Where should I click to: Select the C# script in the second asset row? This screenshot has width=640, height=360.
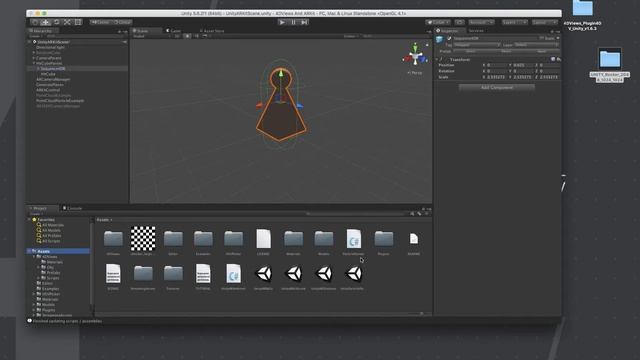(x=233, y=273)
